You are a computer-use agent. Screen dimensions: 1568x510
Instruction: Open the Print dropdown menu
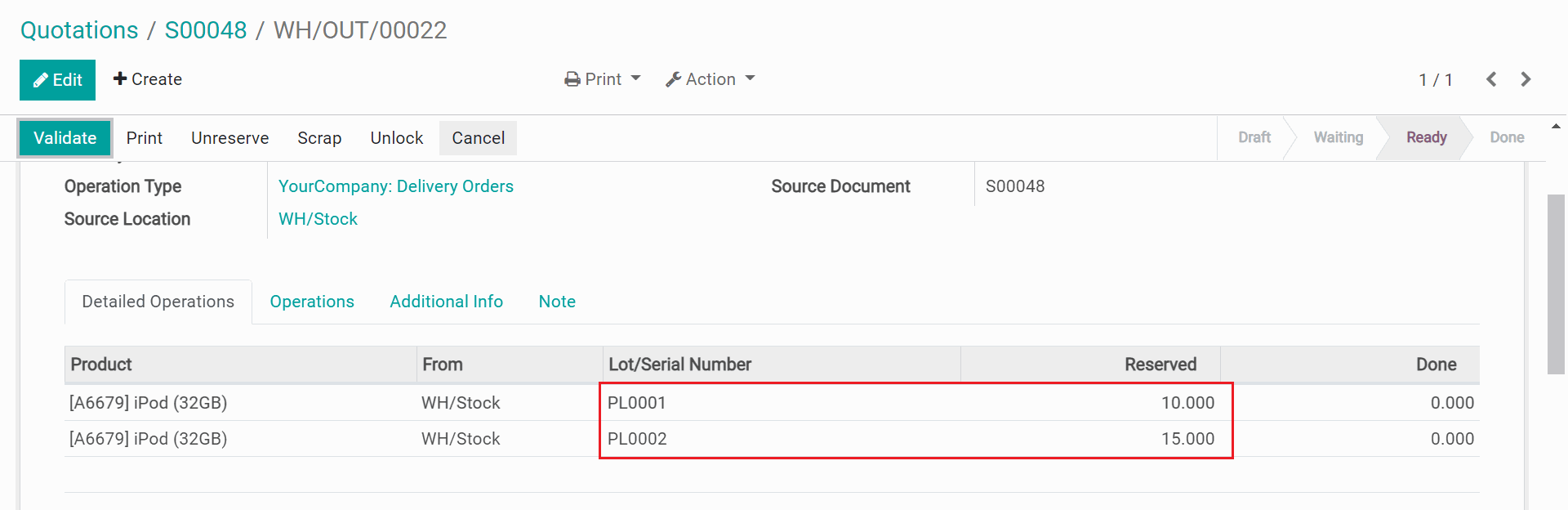tap(603, 79)
